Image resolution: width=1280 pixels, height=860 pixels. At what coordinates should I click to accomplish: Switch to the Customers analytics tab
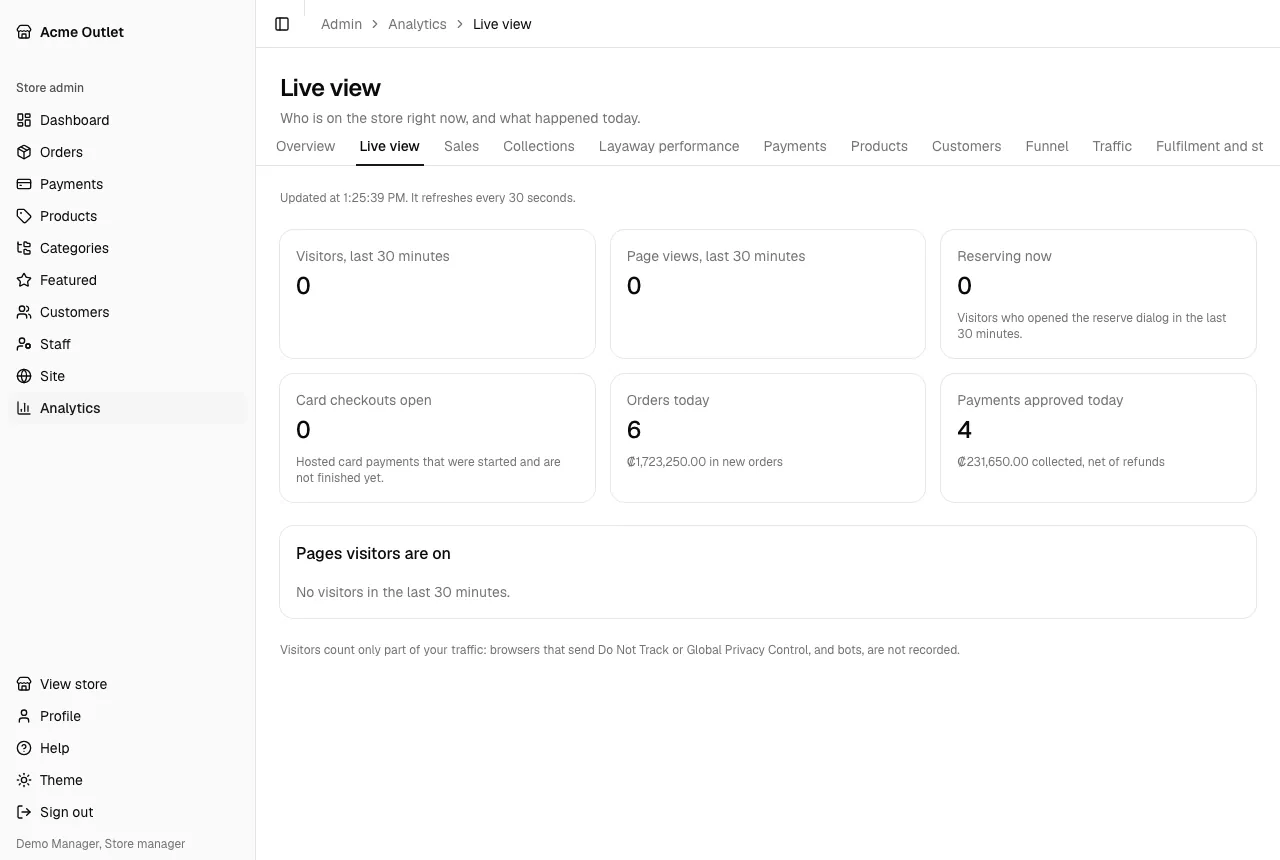[966, 146]
